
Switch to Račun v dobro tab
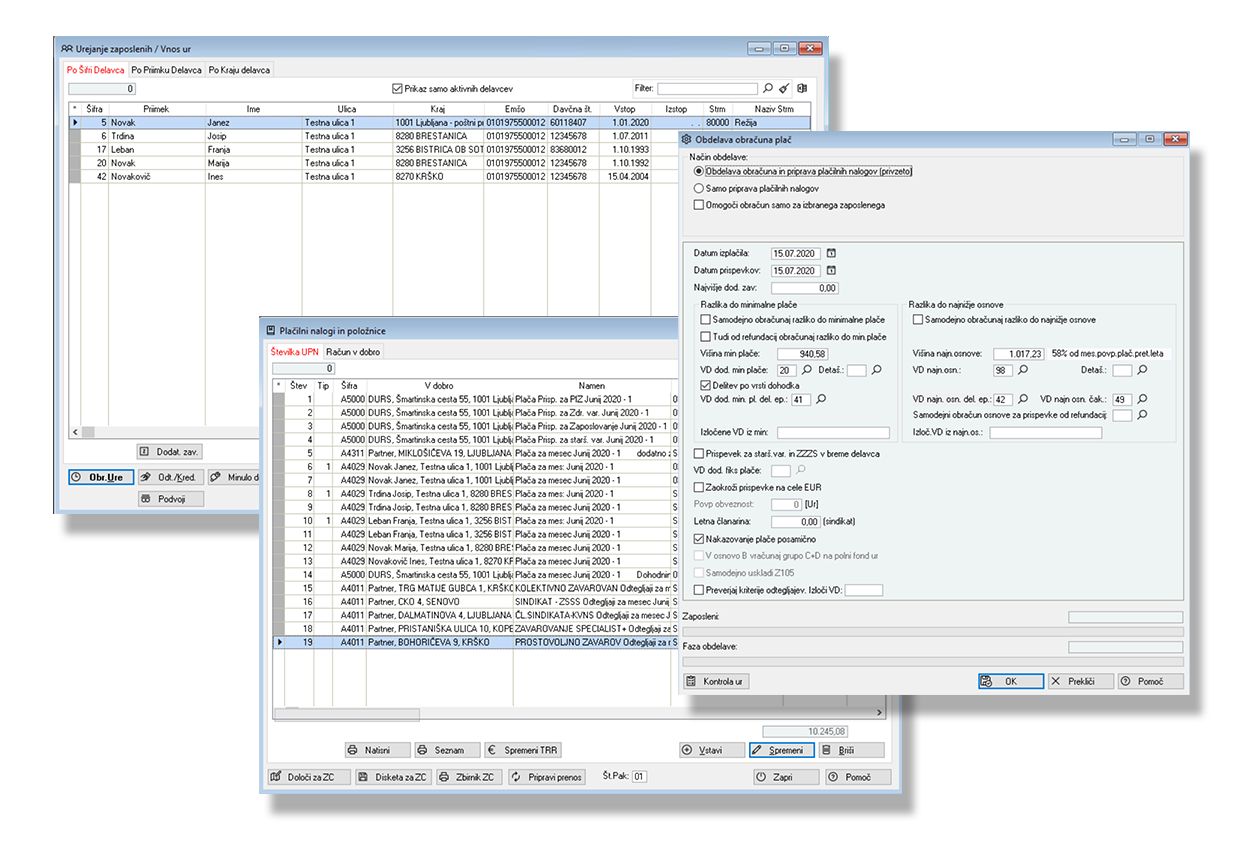(353, 352)
